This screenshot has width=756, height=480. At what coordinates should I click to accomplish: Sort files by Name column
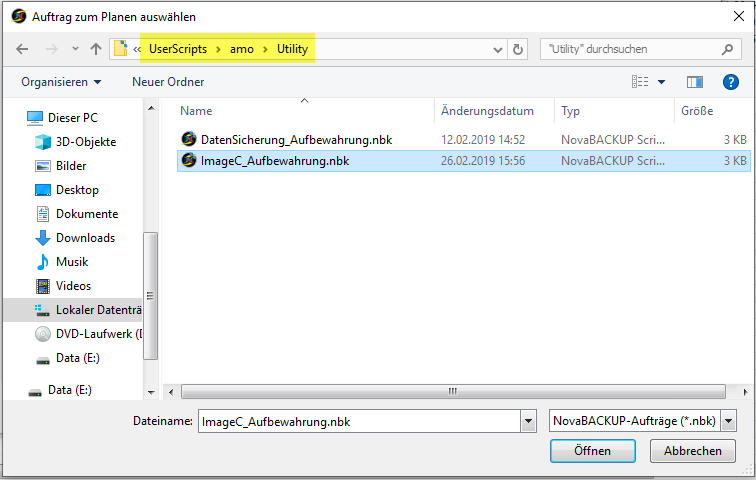pos(196,111)
